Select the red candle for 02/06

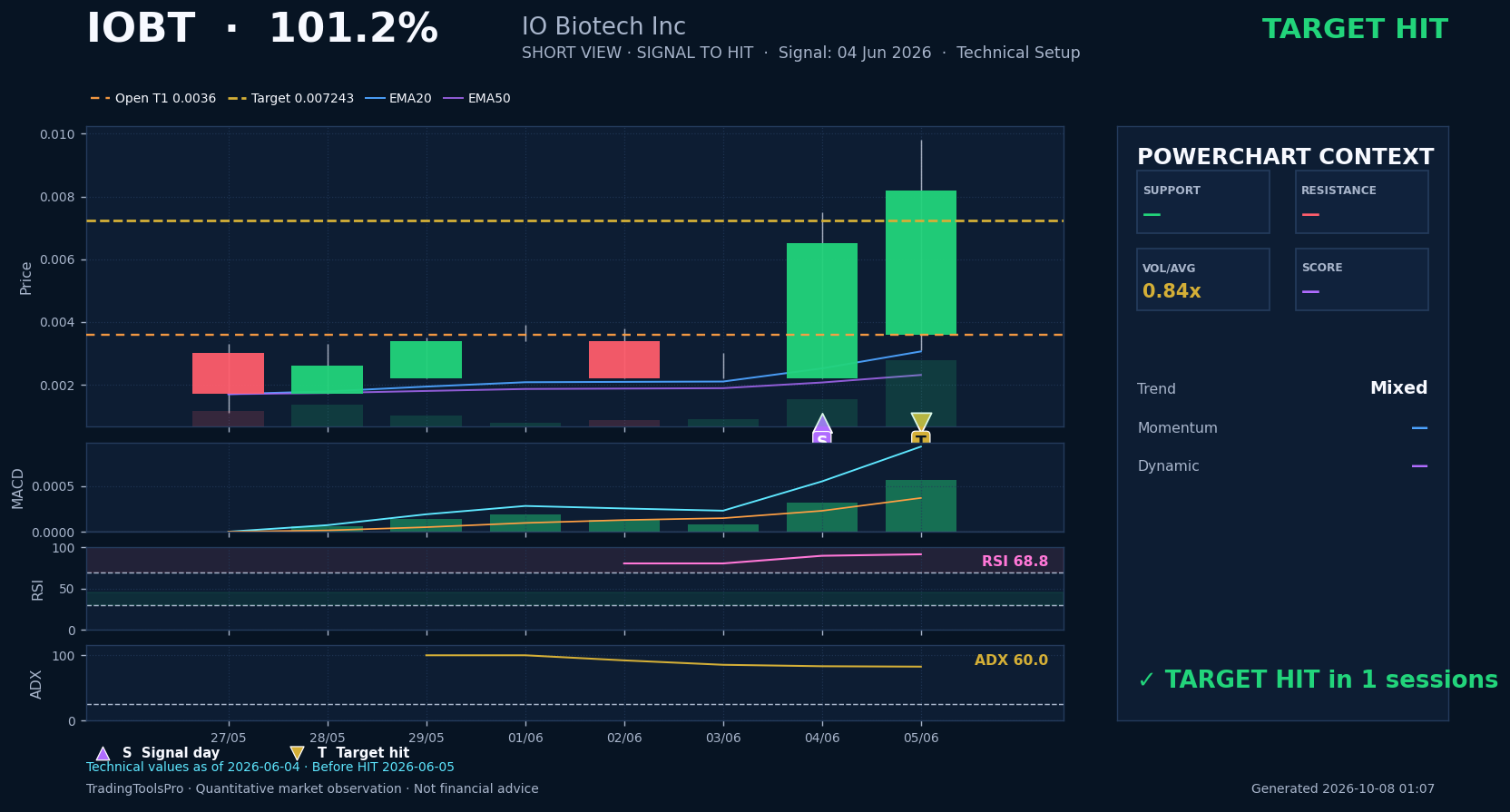624,359
